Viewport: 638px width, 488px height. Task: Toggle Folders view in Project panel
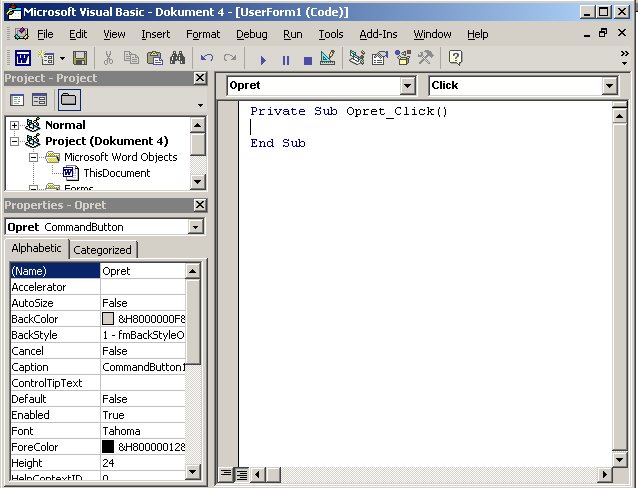[68, 99]
